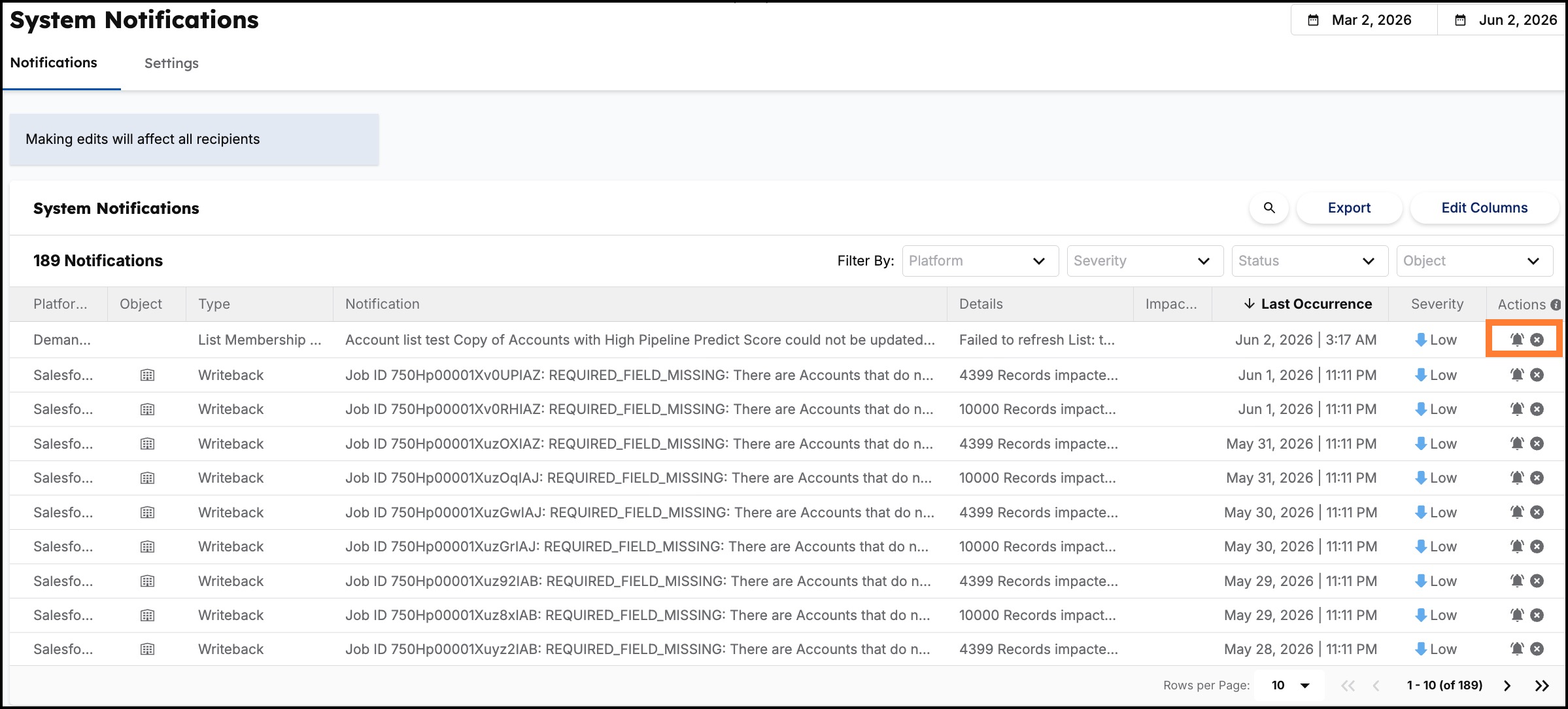
Task: Jump to the last page of notifications
Action: (x=1542, y=685)
